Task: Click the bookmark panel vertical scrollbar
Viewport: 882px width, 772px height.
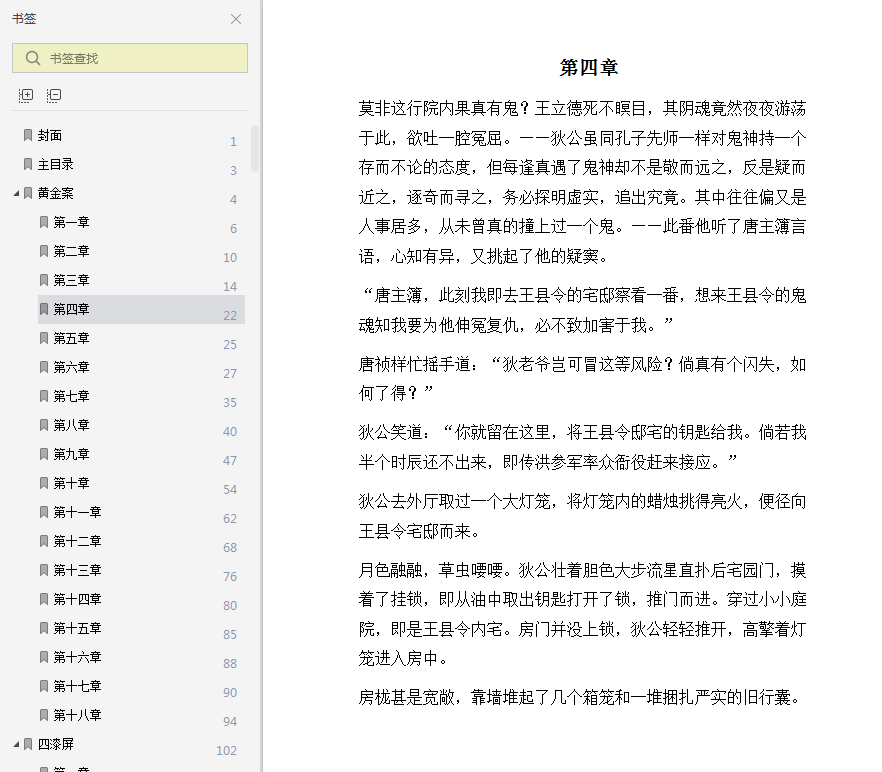Action: coord(255,148)
